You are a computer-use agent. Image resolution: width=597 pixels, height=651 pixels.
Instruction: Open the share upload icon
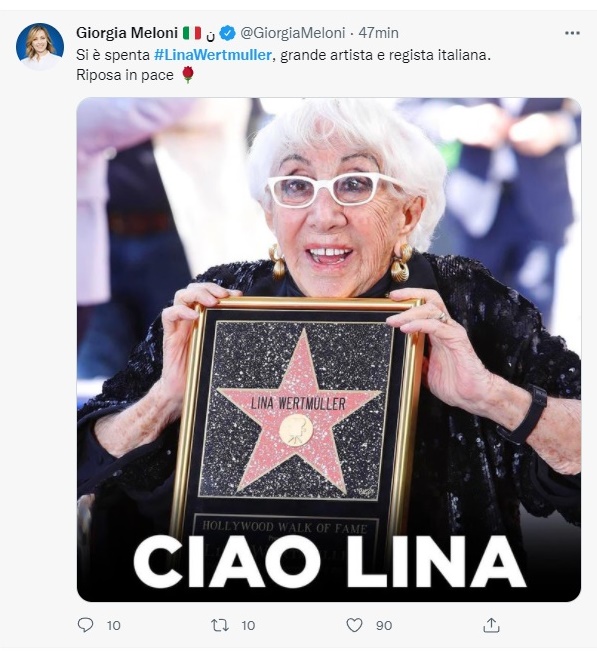(x=491, y=625)
